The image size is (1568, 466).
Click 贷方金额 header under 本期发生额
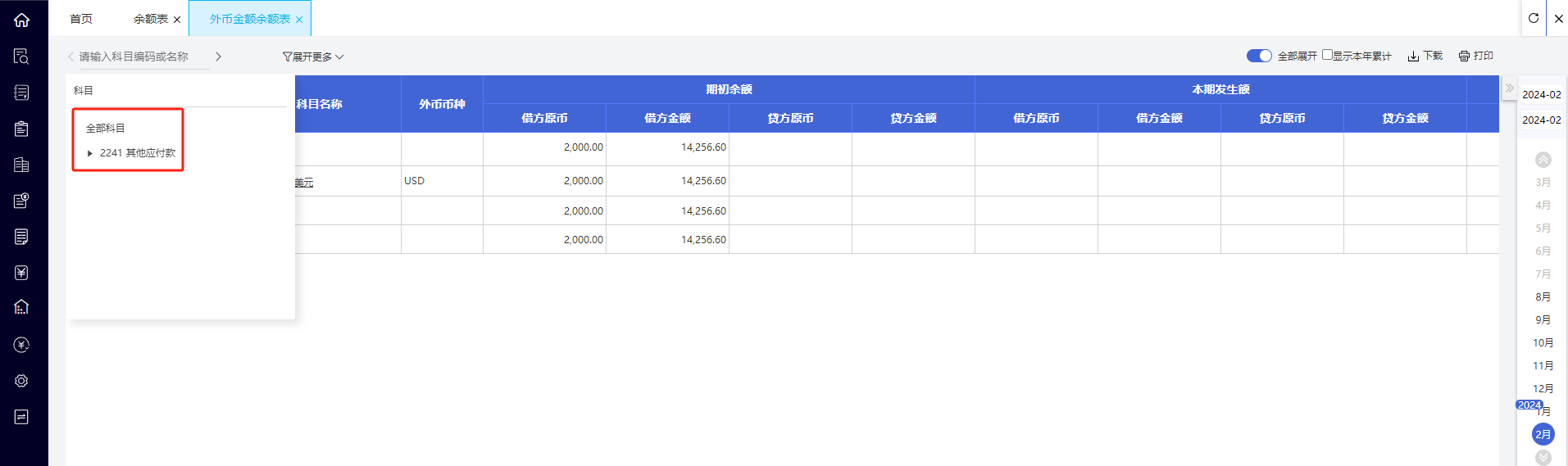tap(1405, 118)
